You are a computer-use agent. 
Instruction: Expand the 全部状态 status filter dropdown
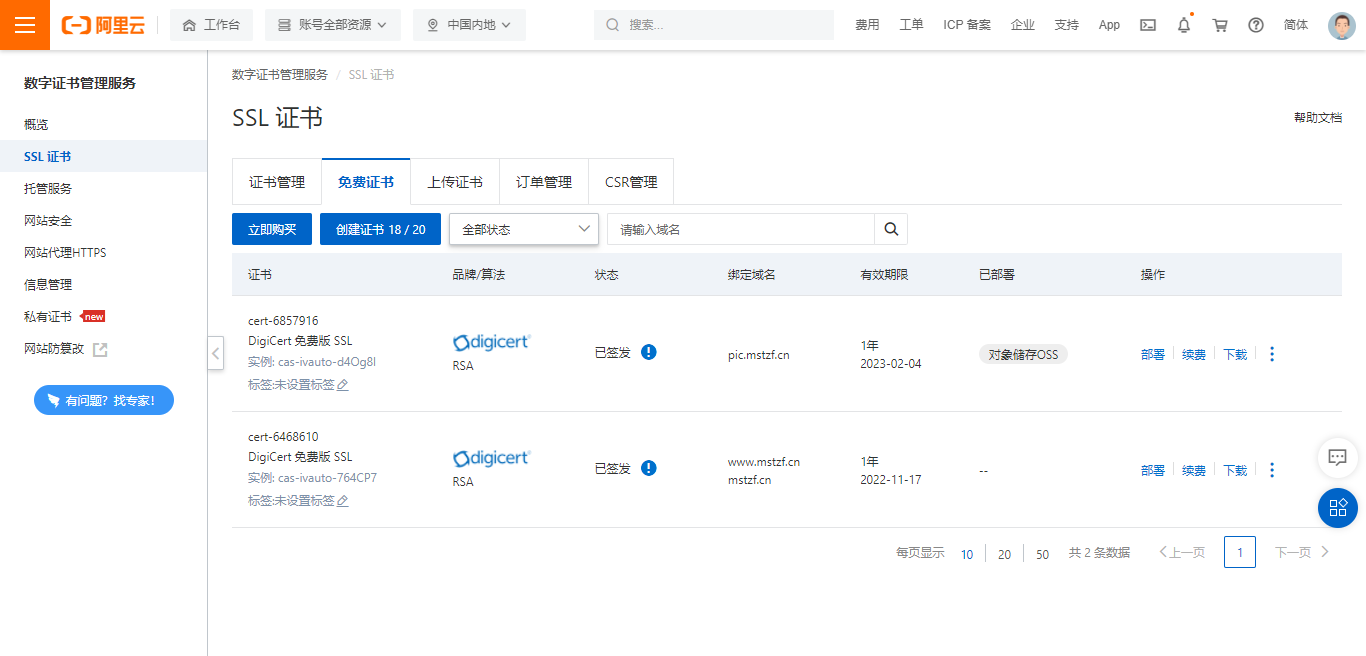[x=524, y=229]
